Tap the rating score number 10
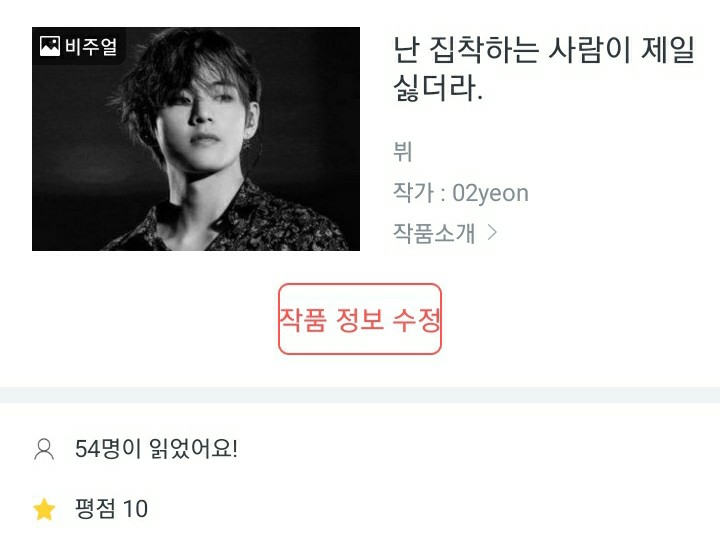The image size is (720, 540). pos(135,509)
